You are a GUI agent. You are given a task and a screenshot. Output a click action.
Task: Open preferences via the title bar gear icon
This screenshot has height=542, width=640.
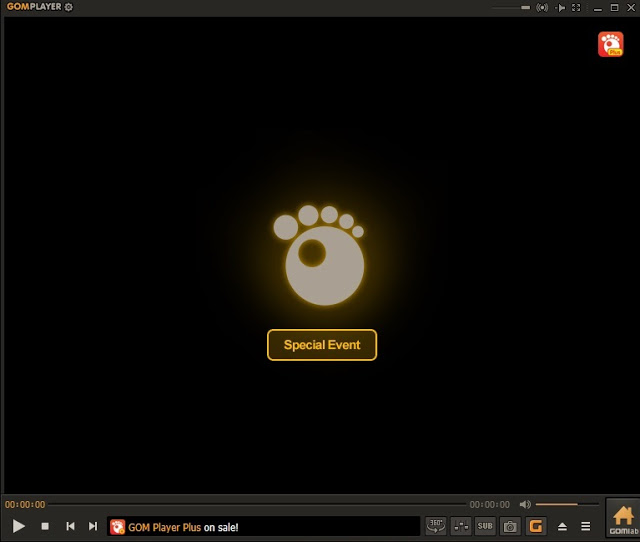click(69, 7)
